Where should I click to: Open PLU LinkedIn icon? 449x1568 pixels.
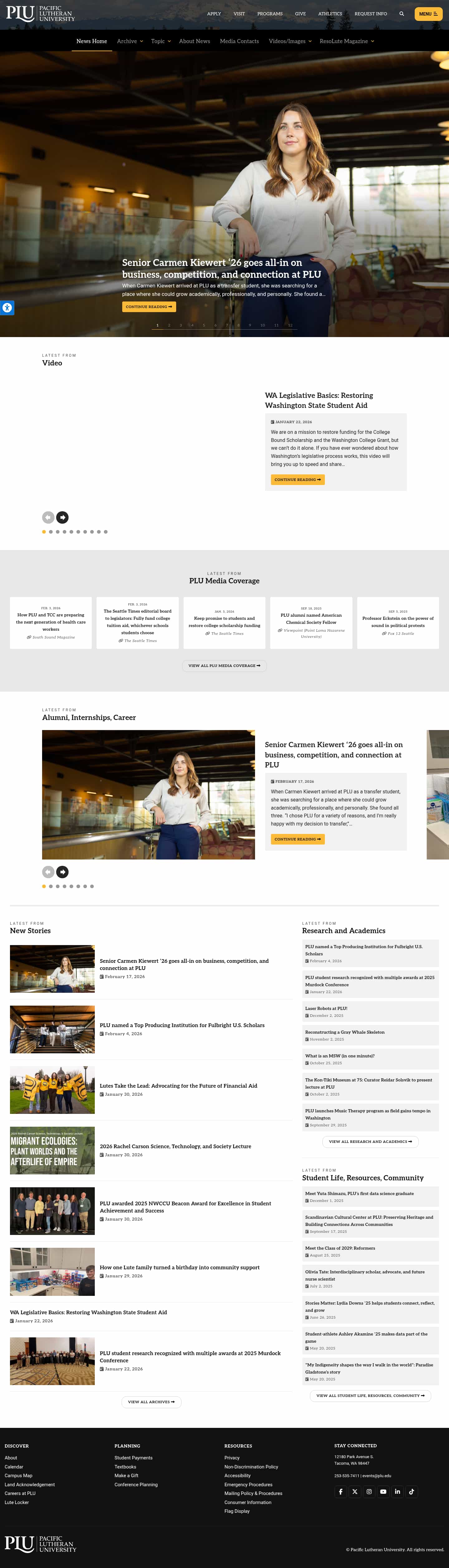397,1491
